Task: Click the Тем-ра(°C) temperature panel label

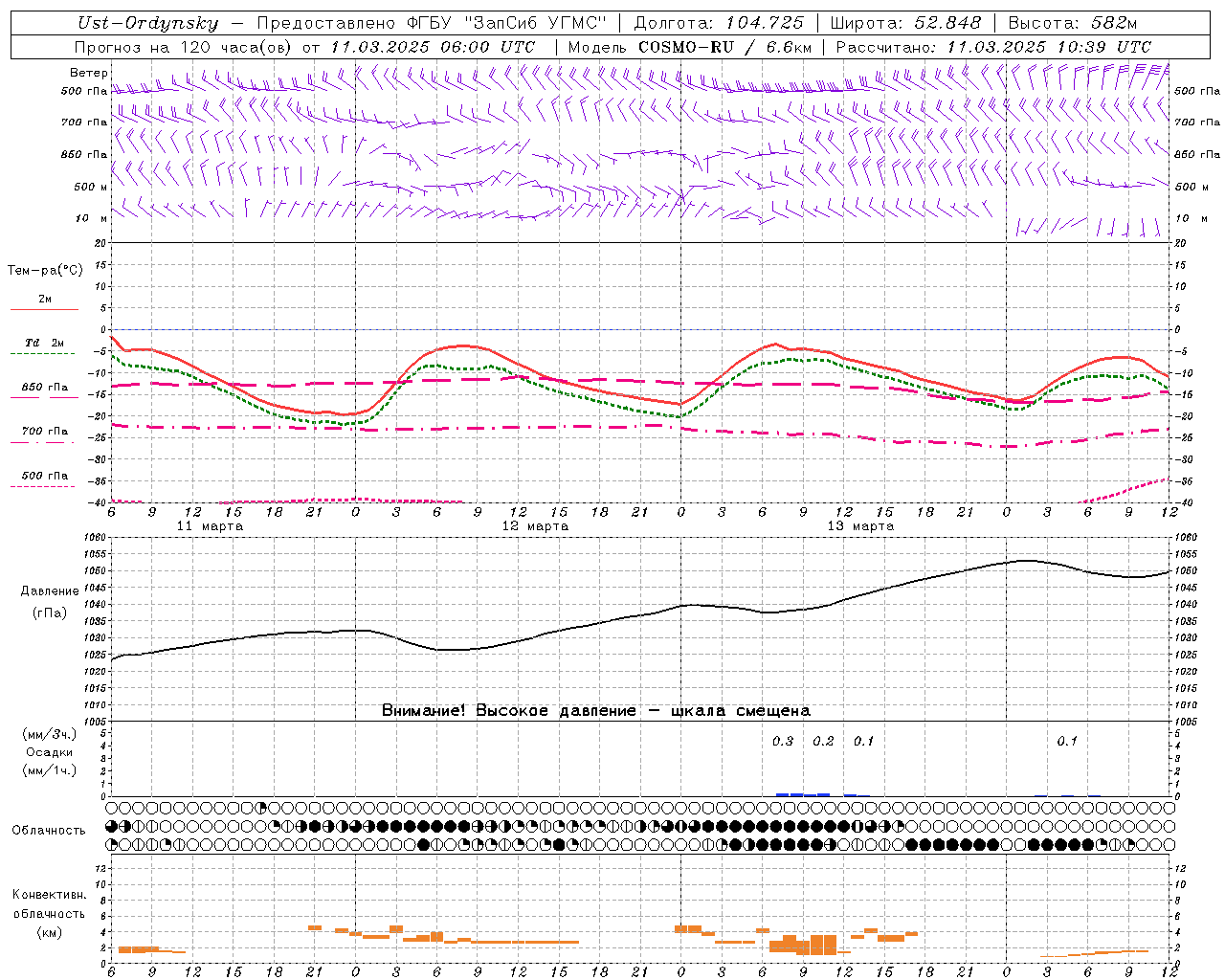Action: [45, 271]
